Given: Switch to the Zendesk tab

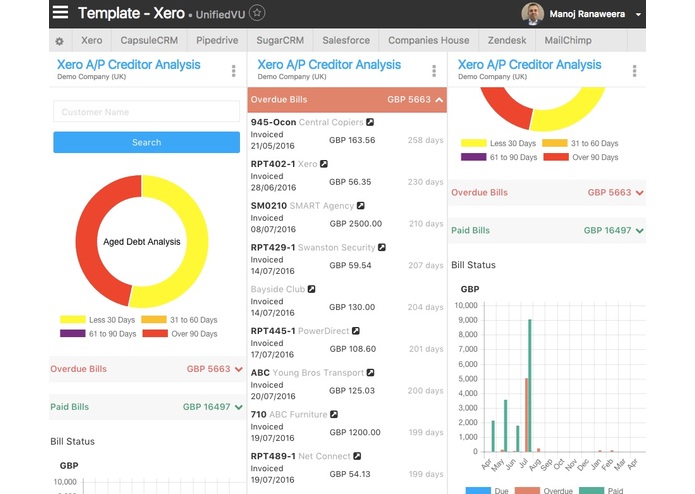Looking at the screenshot, I should [x=507, y=40].
